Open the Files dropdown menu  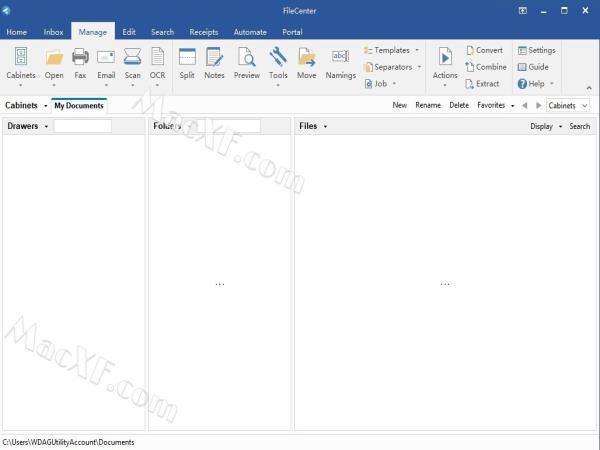click(x=325, y=126)
